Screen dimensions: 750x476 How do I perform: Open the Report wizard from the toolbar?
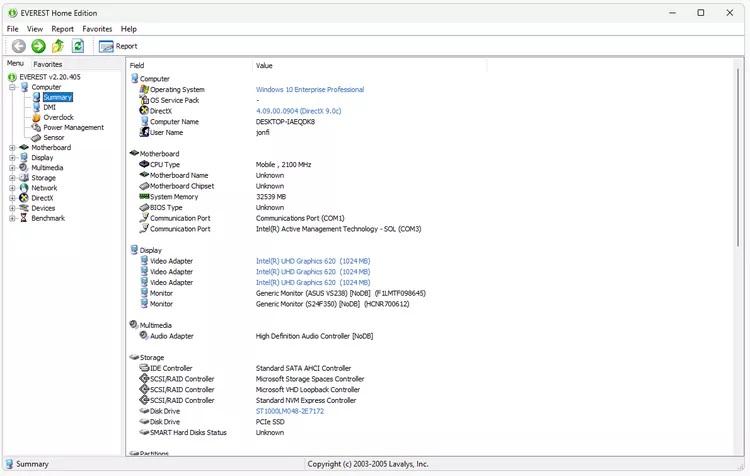point(118,46)
